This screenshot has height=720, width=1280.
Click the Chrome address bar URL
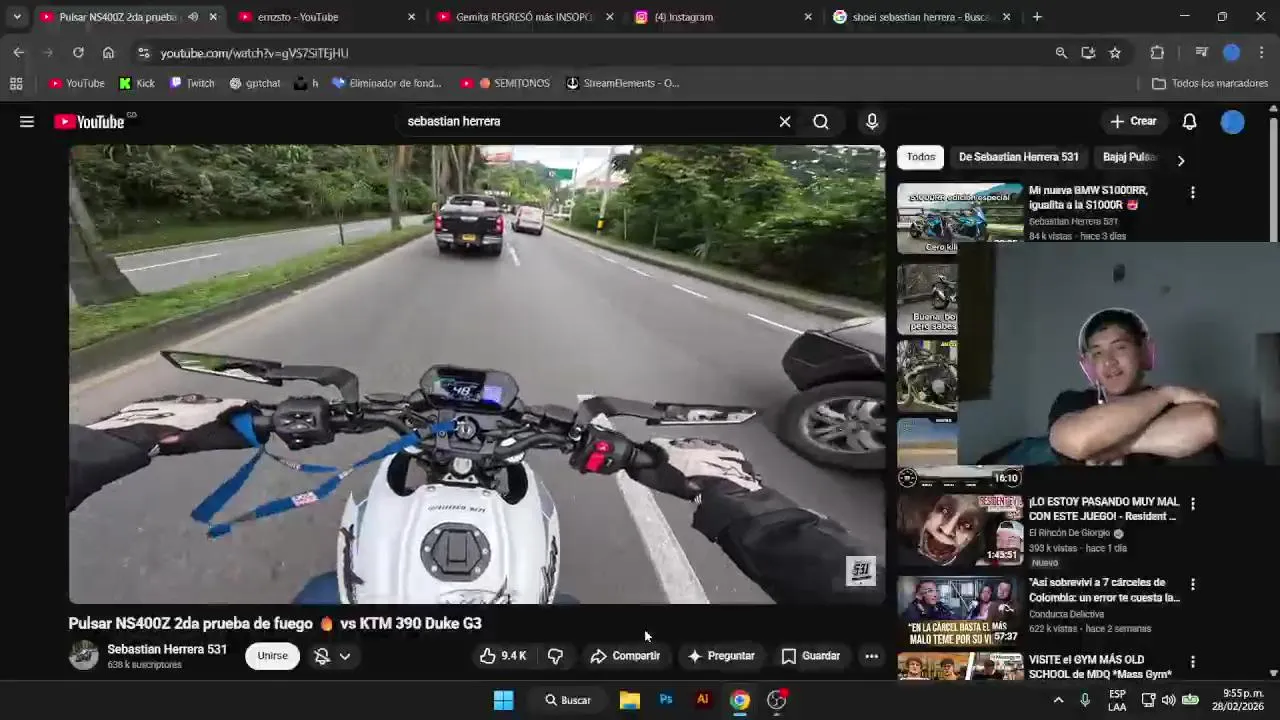coord(254,53)
